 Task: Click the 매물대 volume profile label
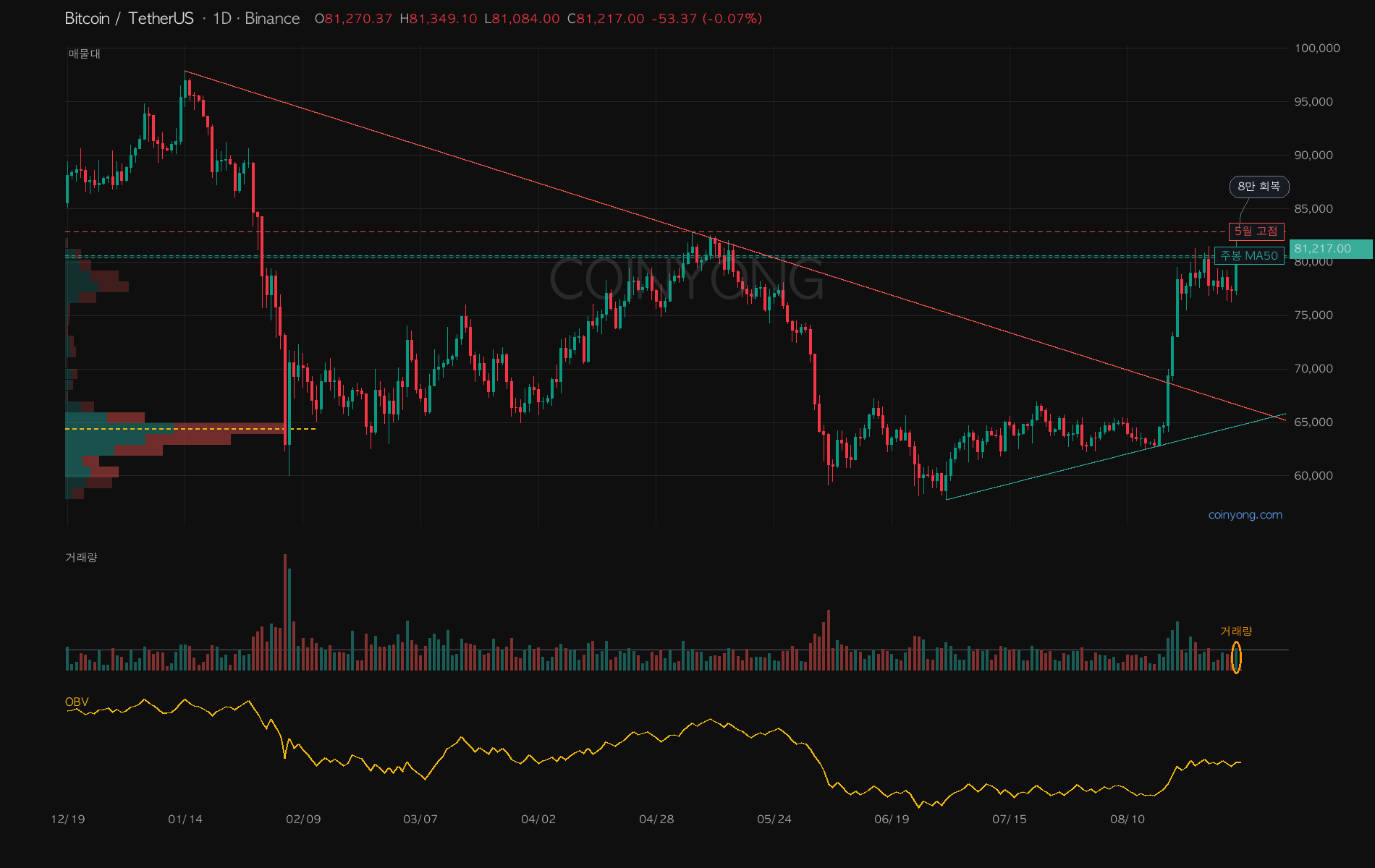click(85, 54)
